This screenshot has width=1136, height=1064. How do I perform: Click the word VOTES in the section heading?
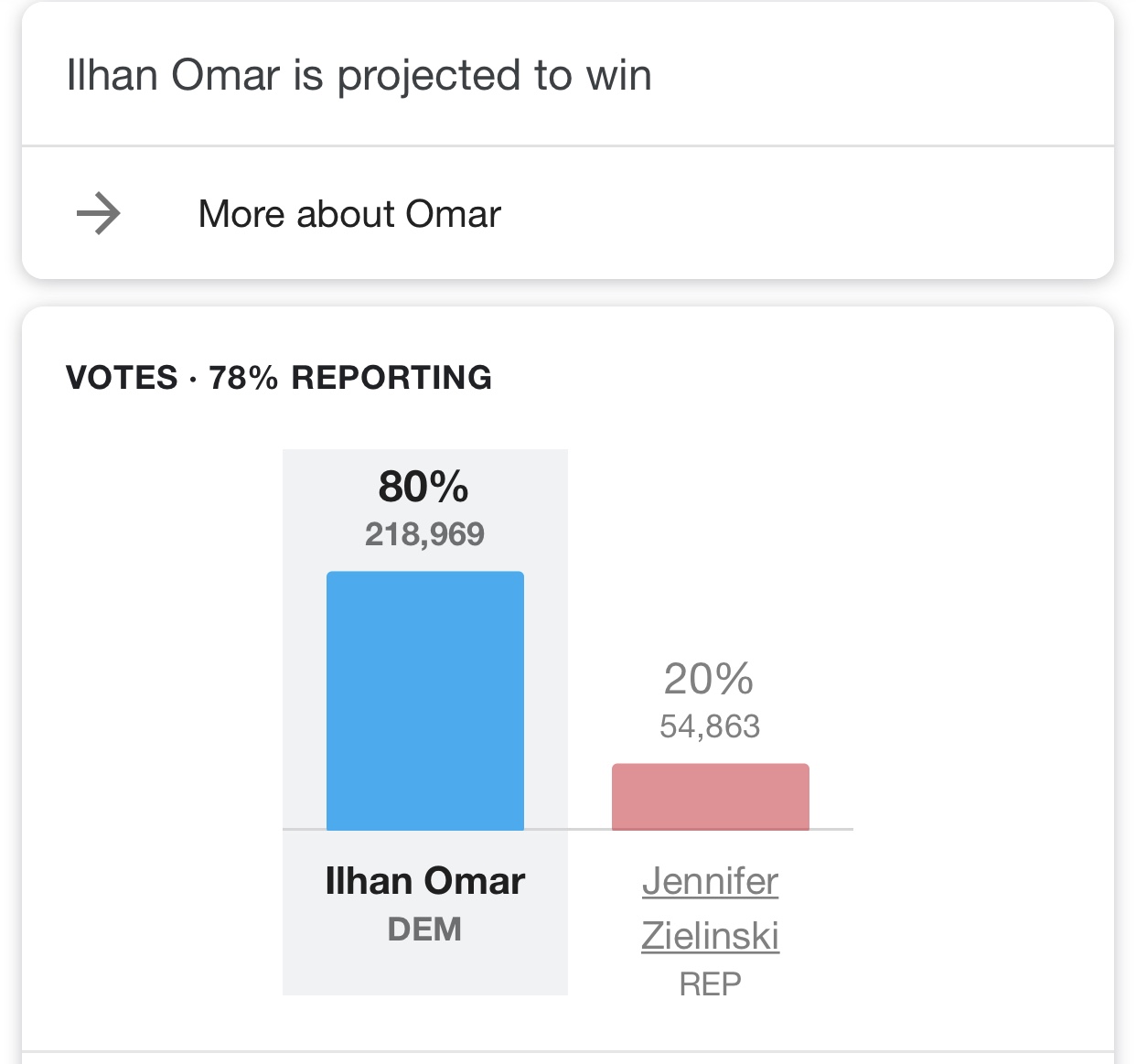coord(122,378)
